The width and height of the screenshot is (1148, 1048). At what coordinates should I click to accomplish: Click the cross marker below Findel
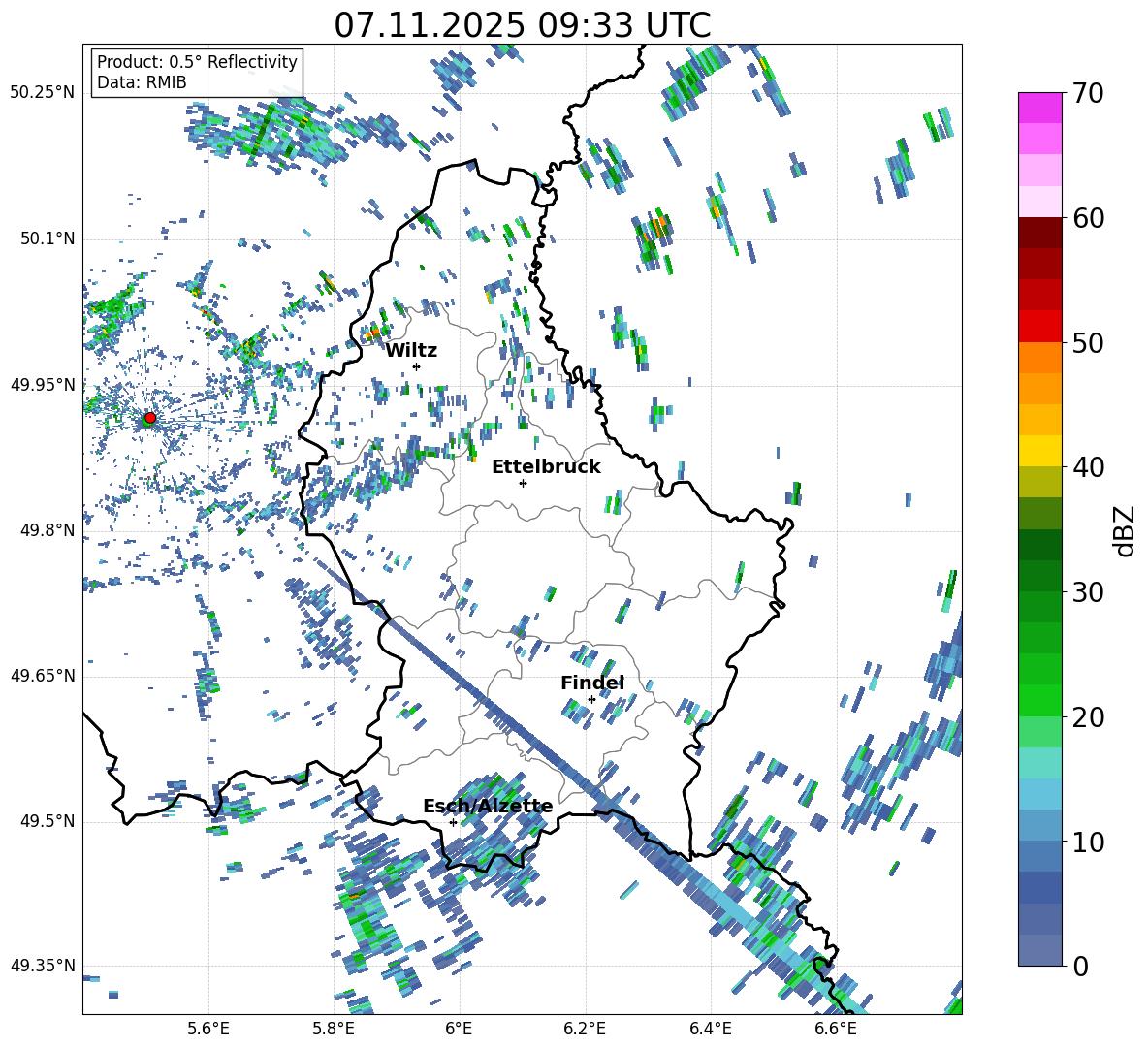tap(591, 699)
